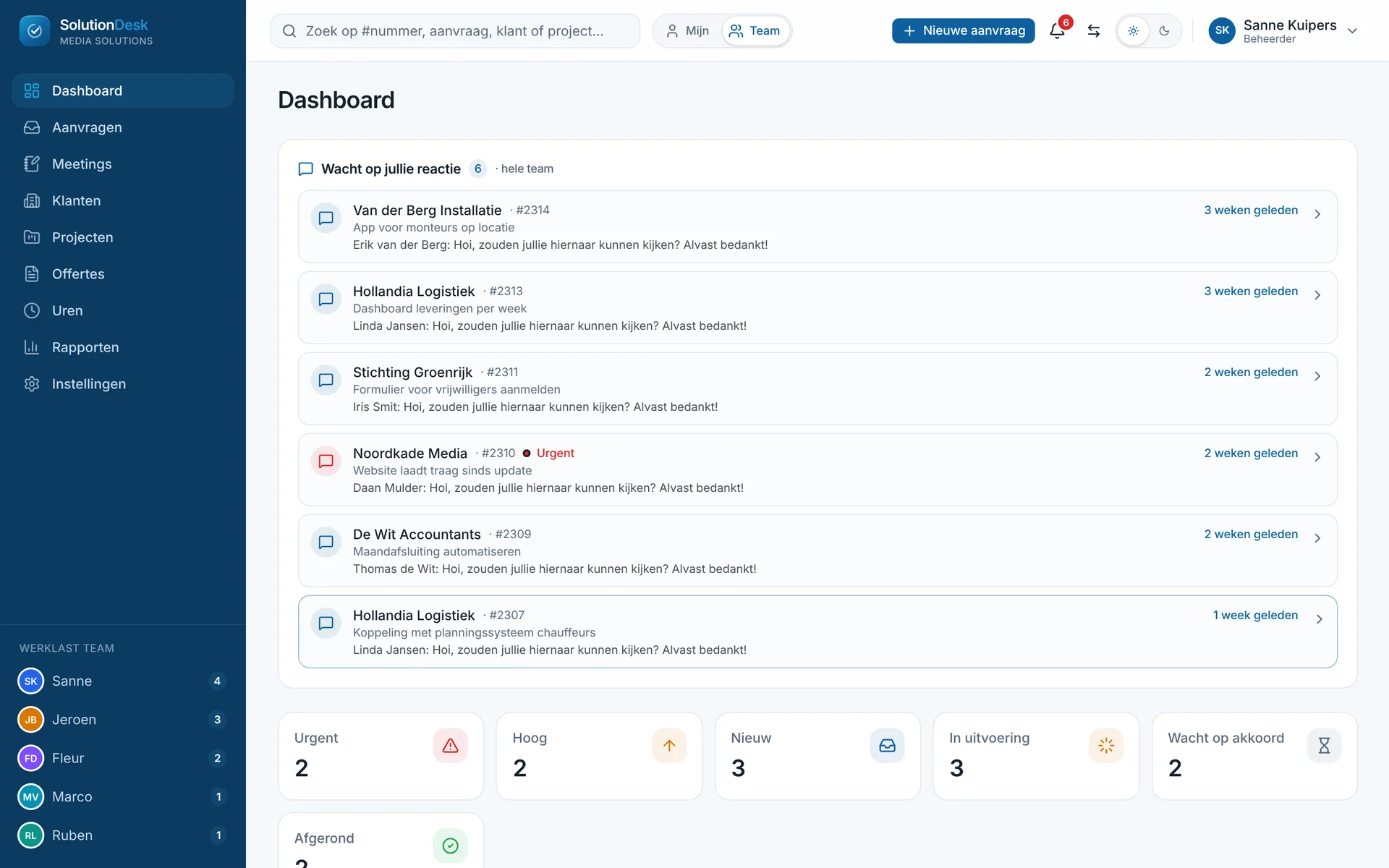
Task: Click "3 weken geleden" on request #2313
Action: (x=1251, y=292)
